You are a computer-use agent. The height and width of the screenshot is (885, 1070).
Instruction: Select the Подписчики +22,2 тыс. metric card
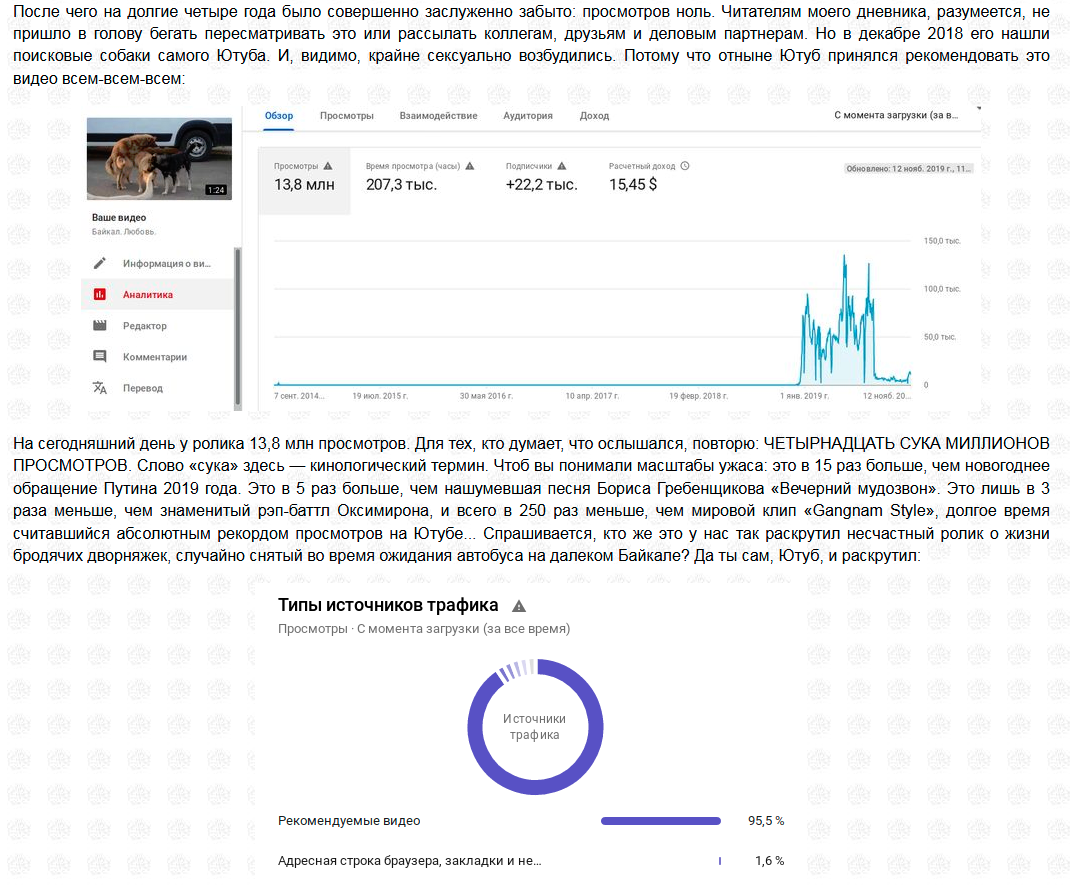point(542,176)
